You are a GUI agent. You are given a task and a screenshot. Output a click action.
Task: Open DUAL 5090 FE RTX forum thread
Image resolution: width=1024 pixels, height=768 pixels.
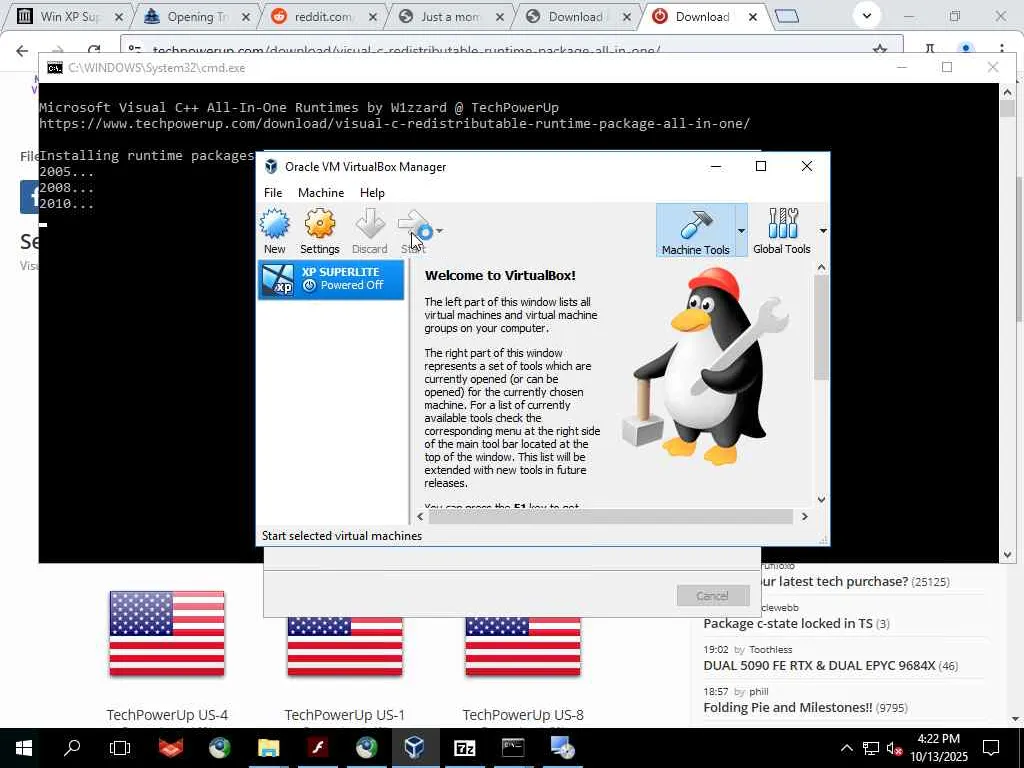click(x=820, y=665)
